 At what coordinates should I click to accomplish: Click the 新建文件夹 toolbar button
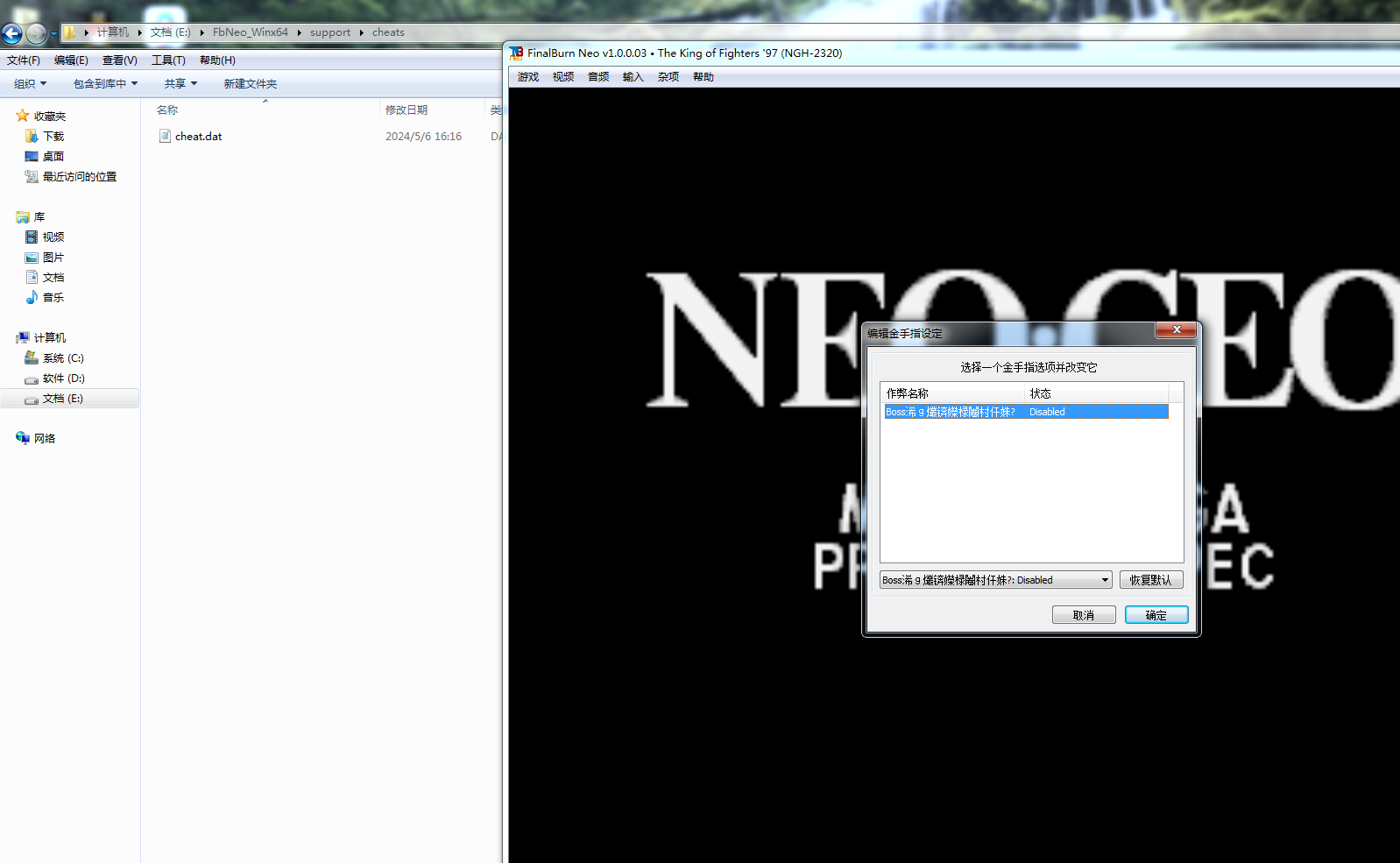click(251, 84)
